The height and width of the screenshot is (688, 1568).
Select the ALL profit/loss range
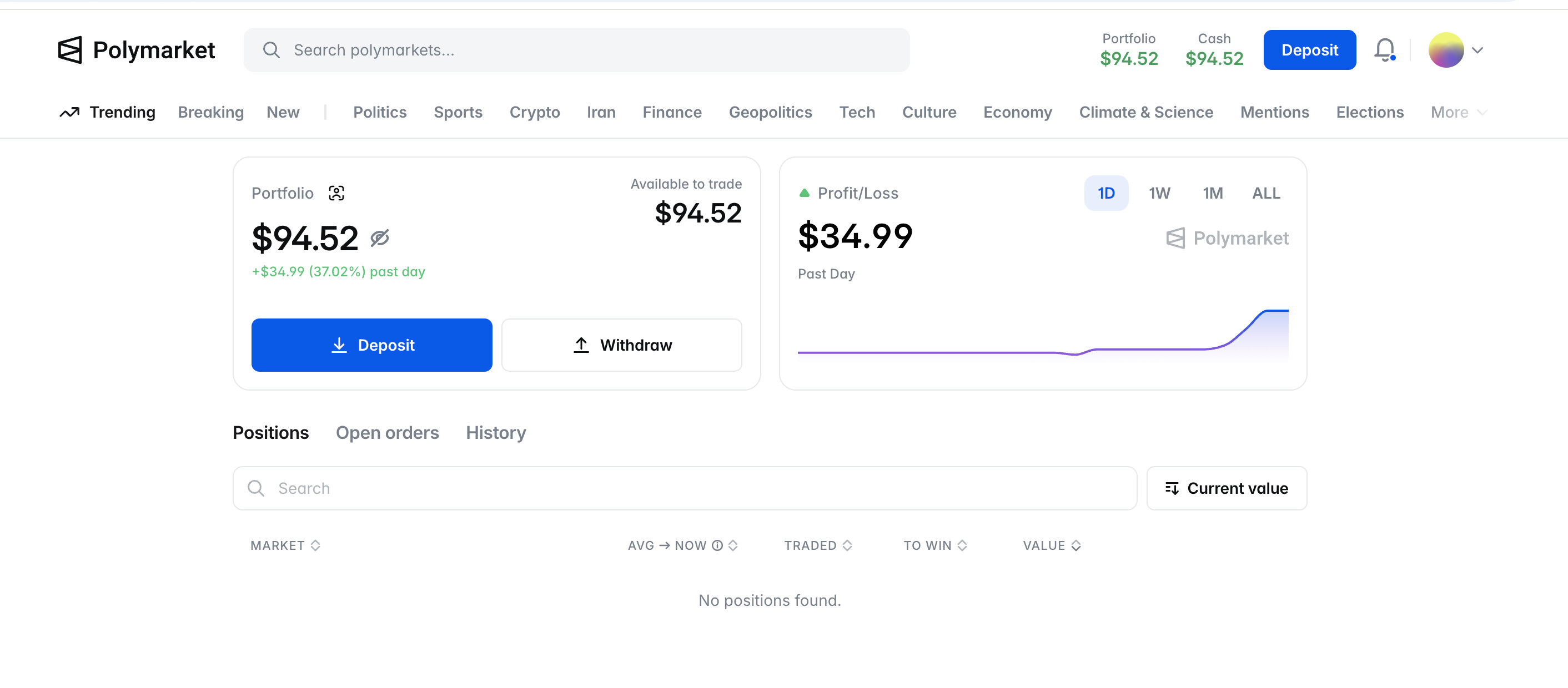(x=1265, y=193)
